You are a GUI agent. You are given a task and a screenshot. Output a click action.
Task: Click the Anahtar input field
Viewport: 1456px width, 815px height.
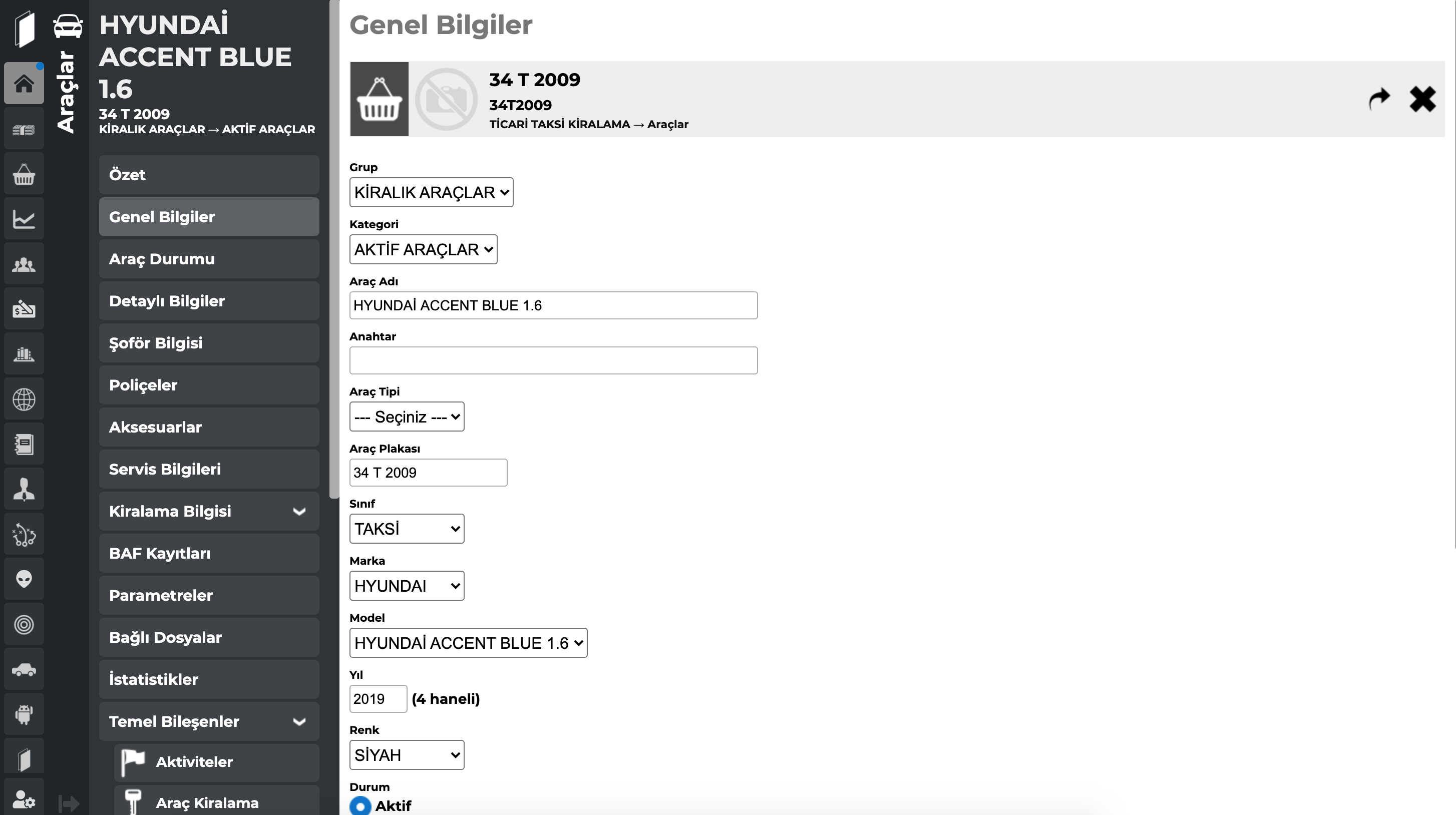553,360
